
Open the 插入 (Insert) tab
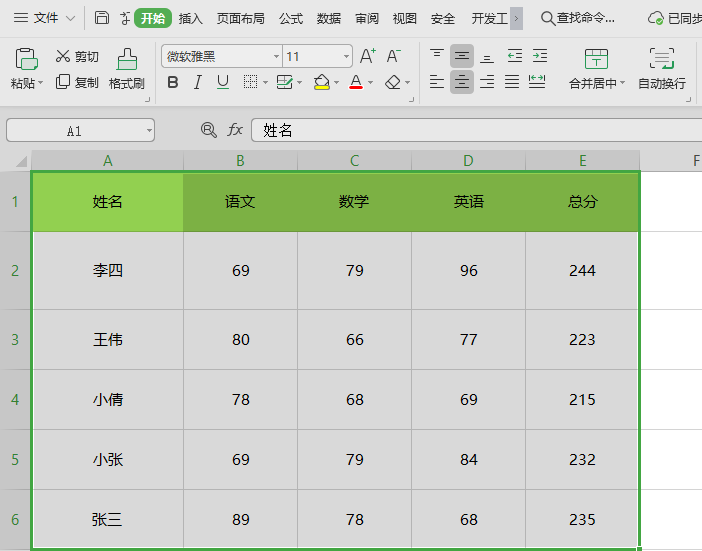click(x=190, y=18)
